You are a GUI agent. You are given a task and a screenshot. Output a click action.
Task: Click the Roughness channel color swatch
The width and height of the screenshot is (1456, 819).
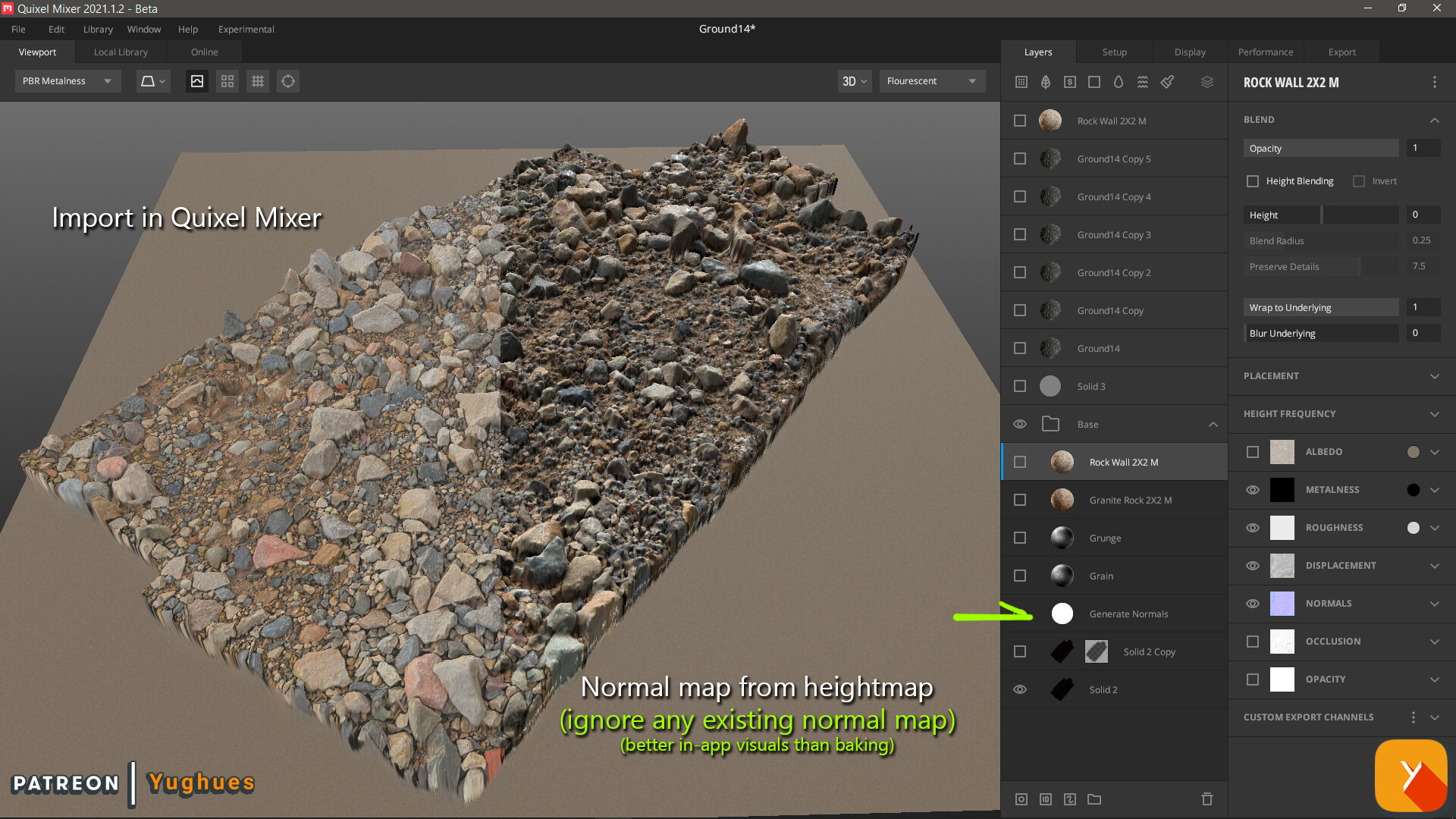[1413, 527]
